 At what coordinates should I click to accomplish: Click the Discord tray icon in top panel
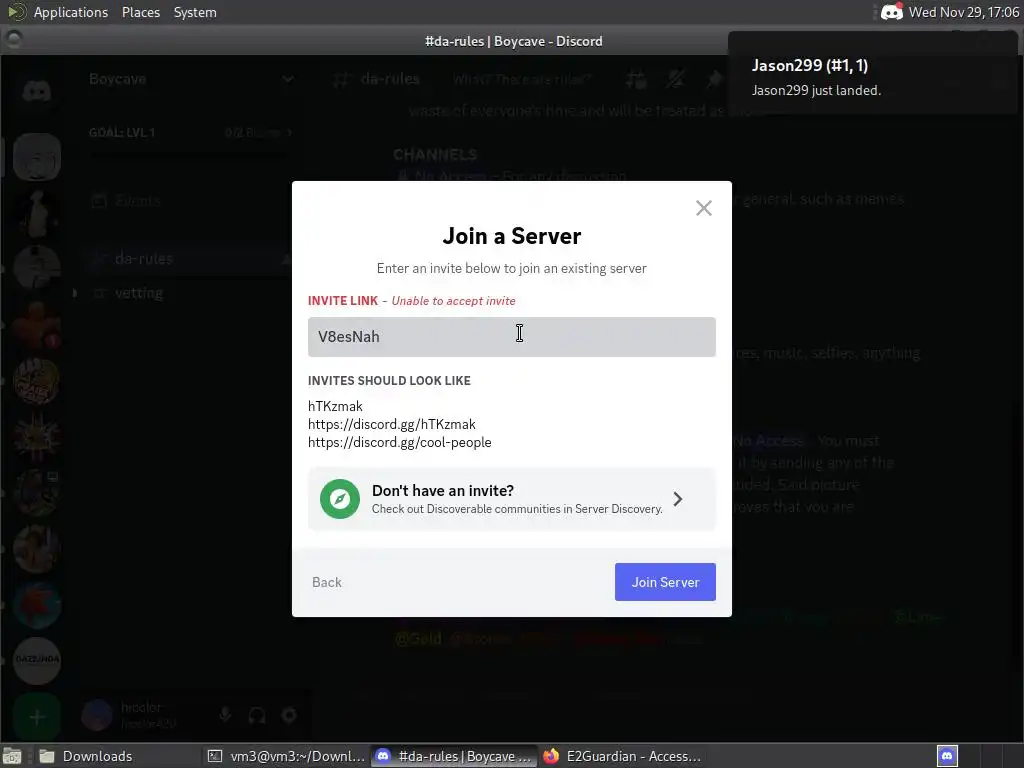click(x=891, y=12)
